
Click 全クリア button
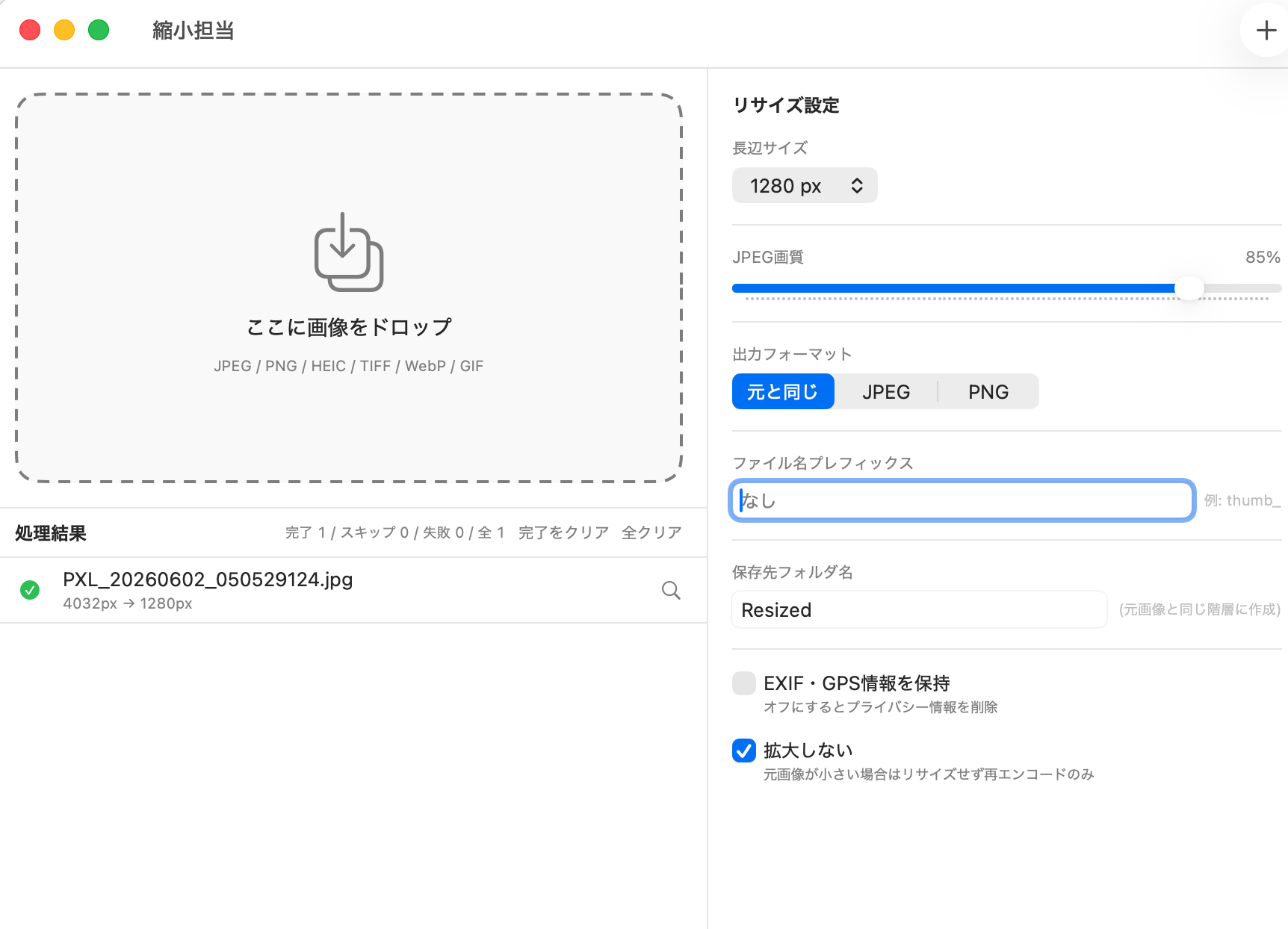tap(651, 532)
